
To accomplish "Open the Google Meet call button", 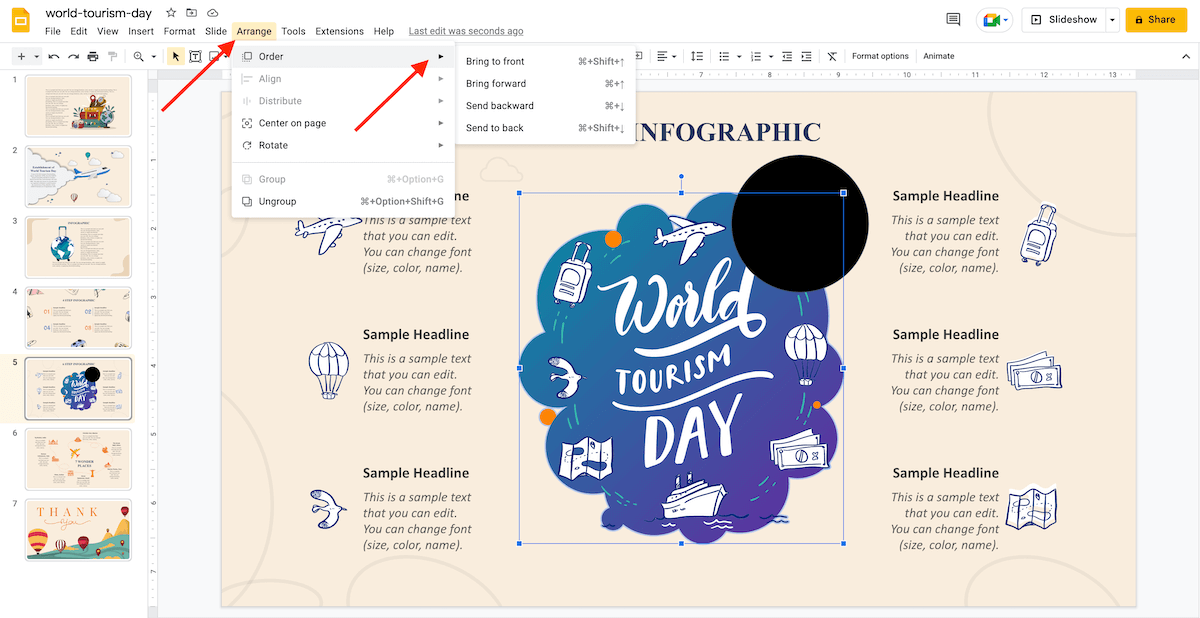I will click(x=994, y=19).
